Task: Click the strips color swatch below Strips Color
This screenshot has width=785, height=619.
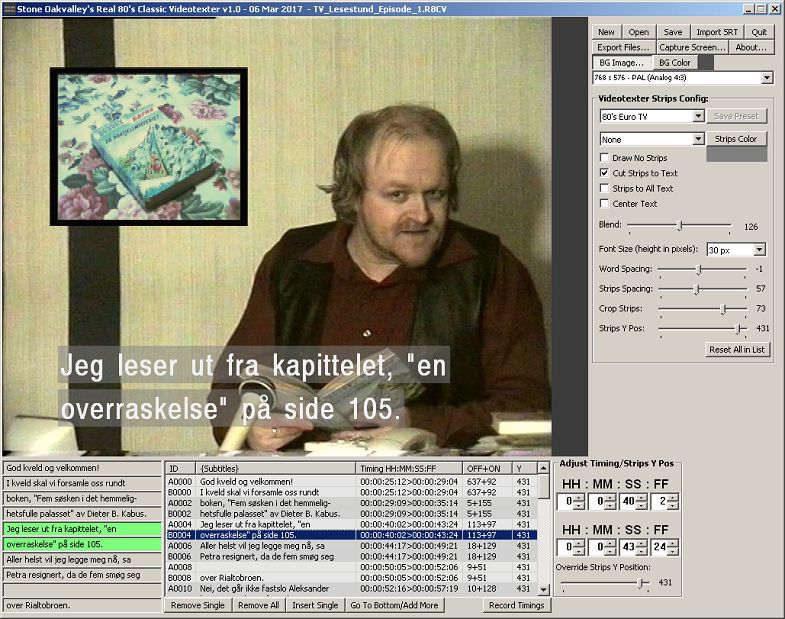Action: pyautogui.click(x=736, y=155)
